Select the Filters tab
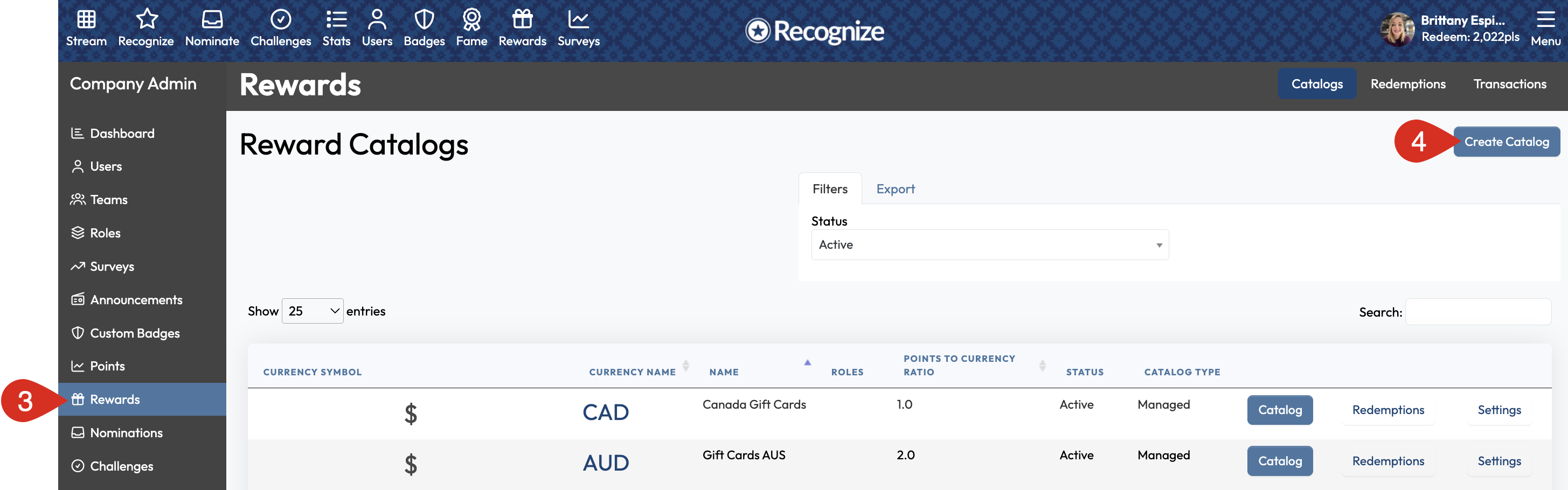This screenshot has width=1568, height=490. (830, 189)
